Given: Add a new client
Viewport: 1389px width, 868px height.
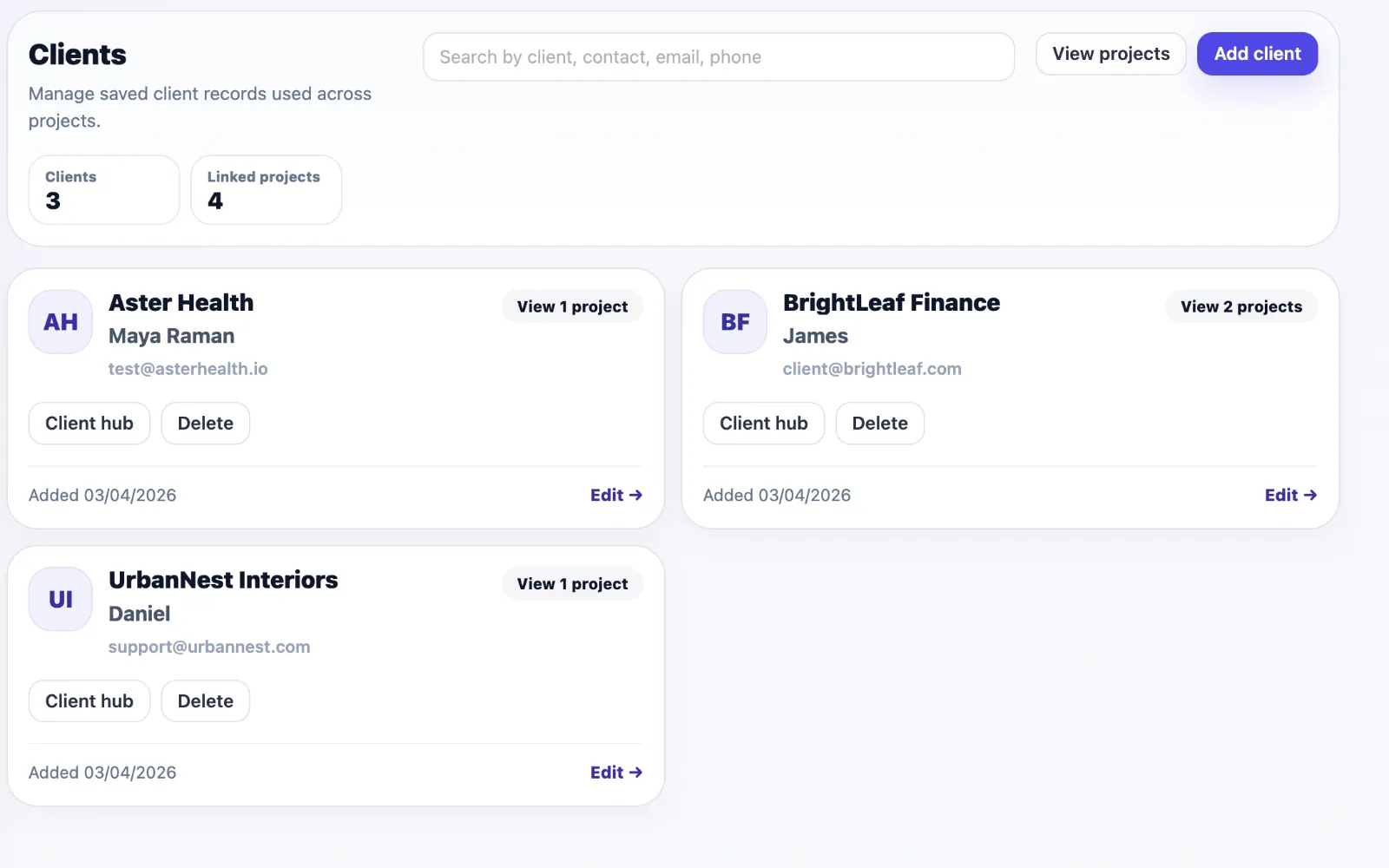Looking at the screenshot, I should 1257,54.
